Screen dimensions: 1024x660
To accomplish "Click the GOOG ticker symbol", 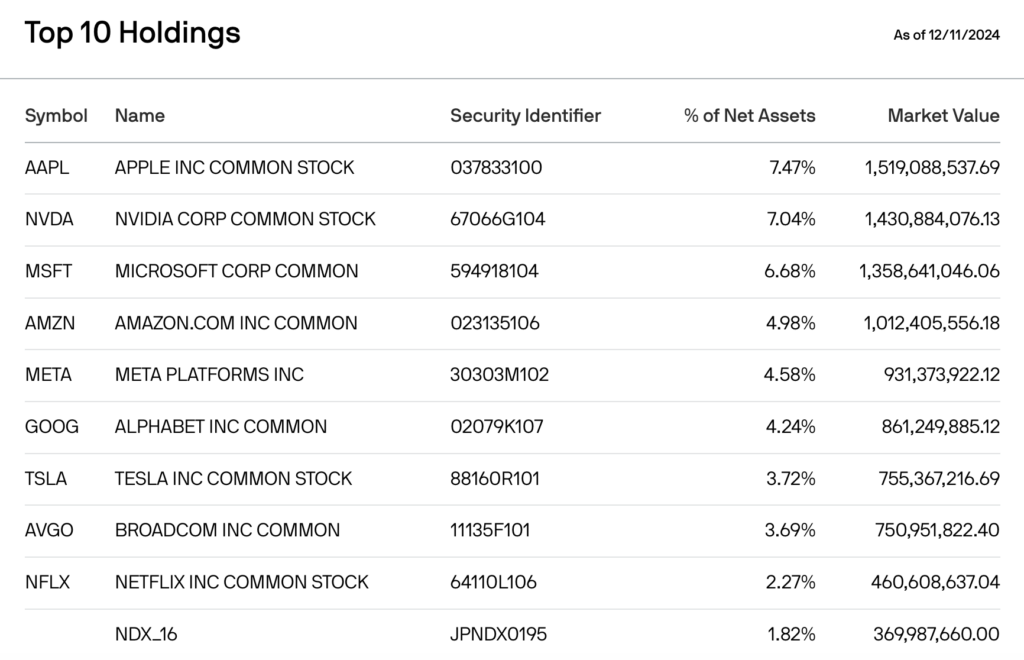I will coord(52,427).
